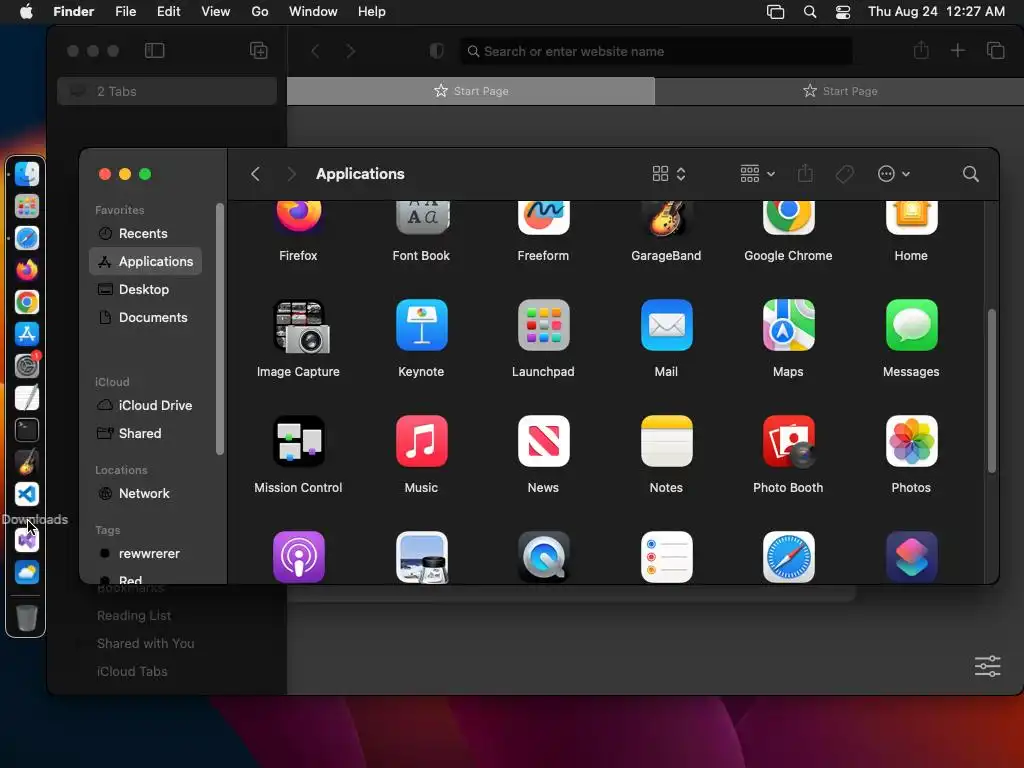Open the Finder group-by dropdown

(757, 174)
